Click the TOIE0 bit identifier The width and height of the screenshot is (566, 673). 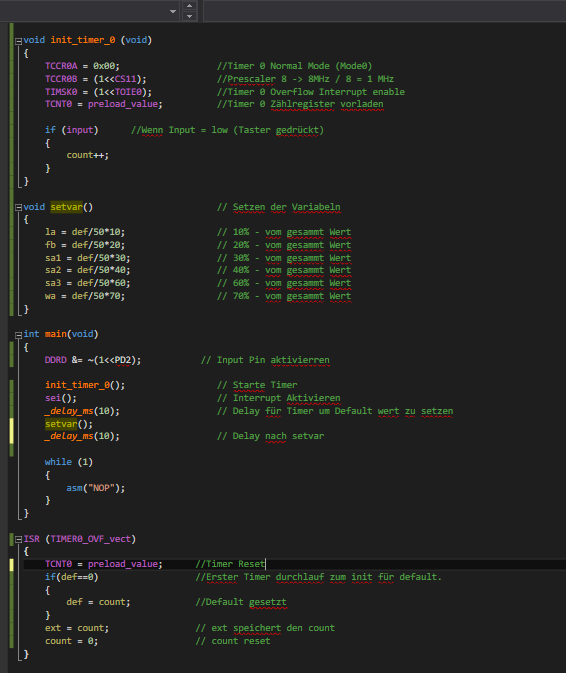coord(128,92)
